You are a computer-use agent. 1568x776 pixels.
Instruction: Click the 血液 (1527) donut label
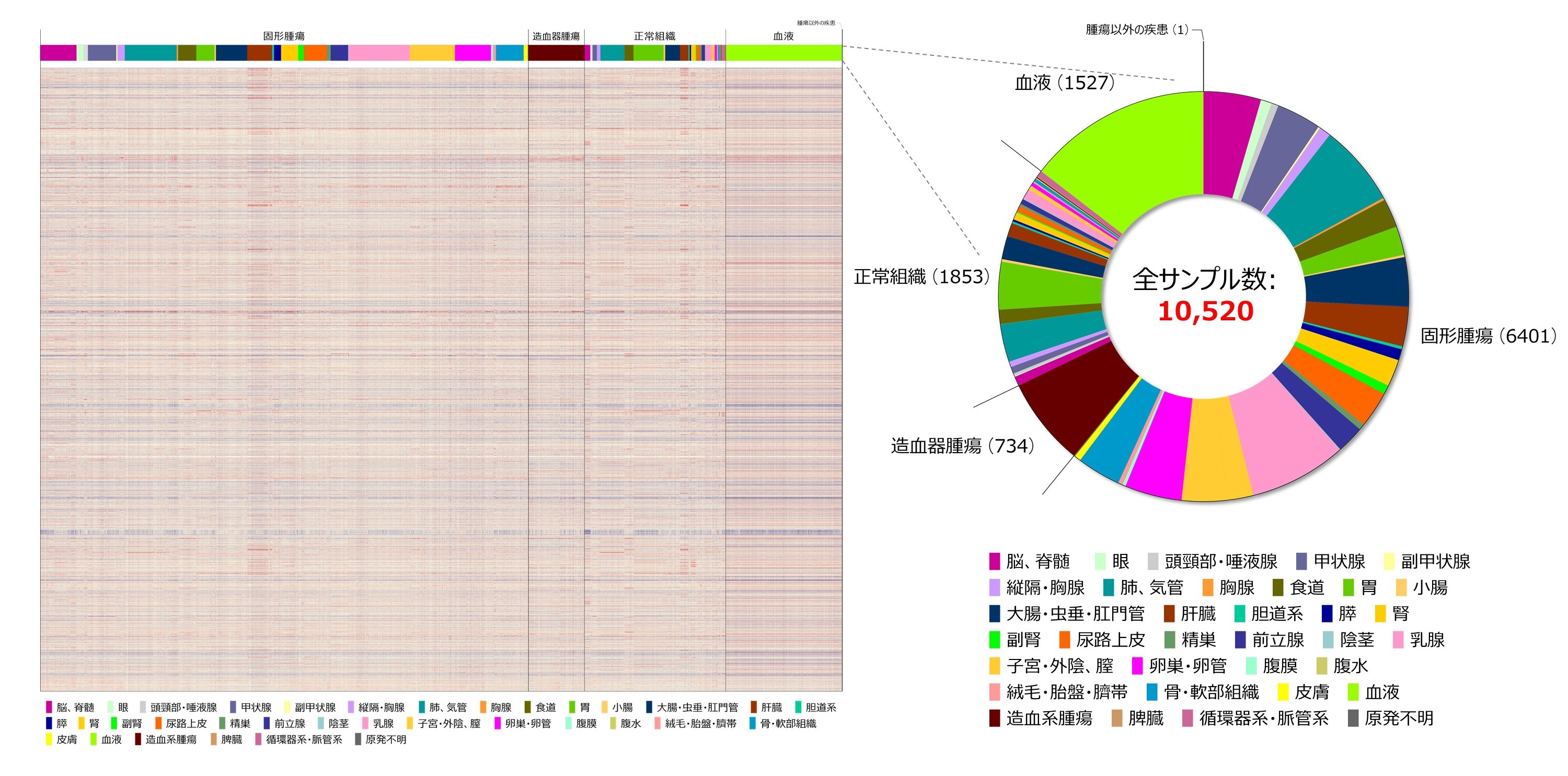(x=1064, y=83)
